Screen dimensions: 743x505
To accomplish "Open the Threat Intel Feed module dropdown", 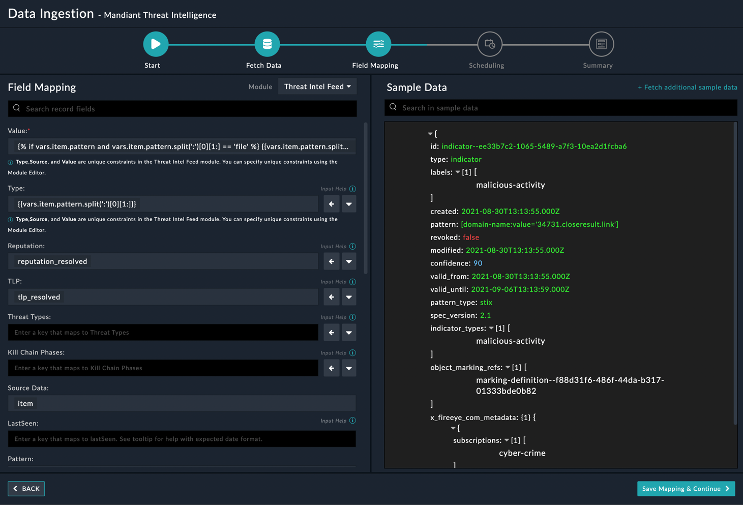I will [317, 87].
